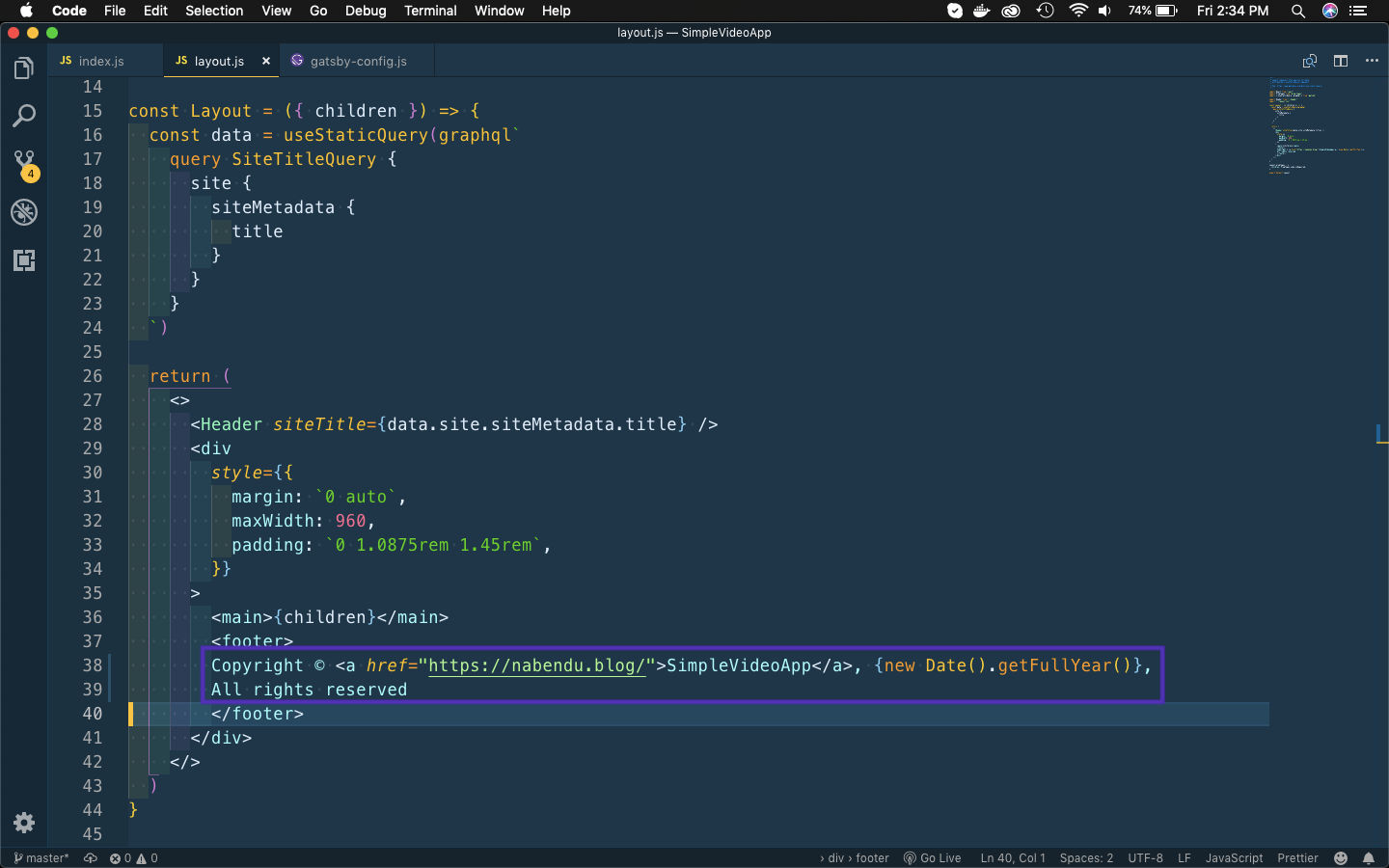Click the battery 74% indicator
Image resolution: width=1389 pixels, height=868 pixels.
[x=1153, y=11]
